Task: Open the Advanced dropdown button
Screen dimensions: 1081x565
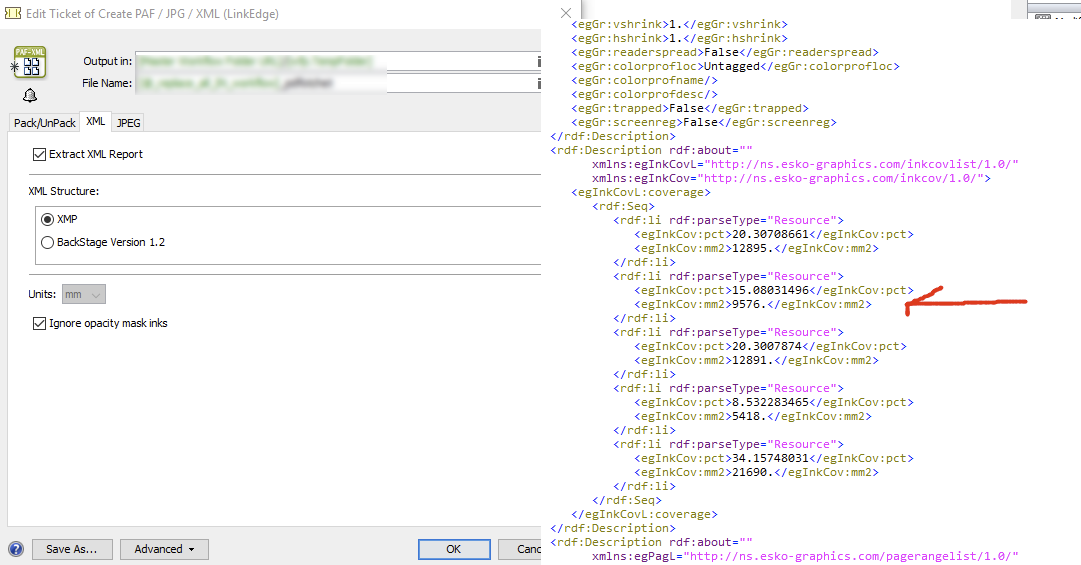Action: (x=164, y=549)
